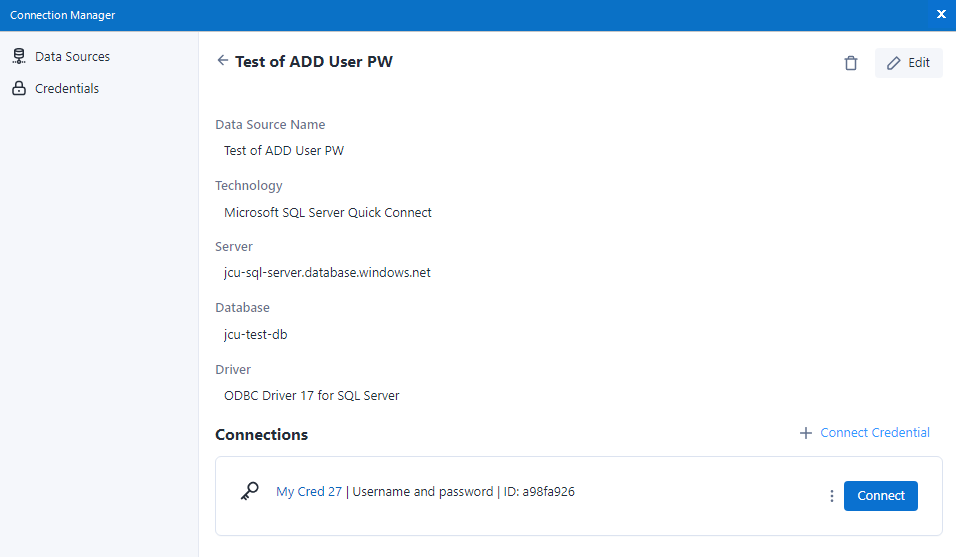The image size is (956, 557).
Task: Click the pencil icon in Edit
Action: click(x=894, y=63)
